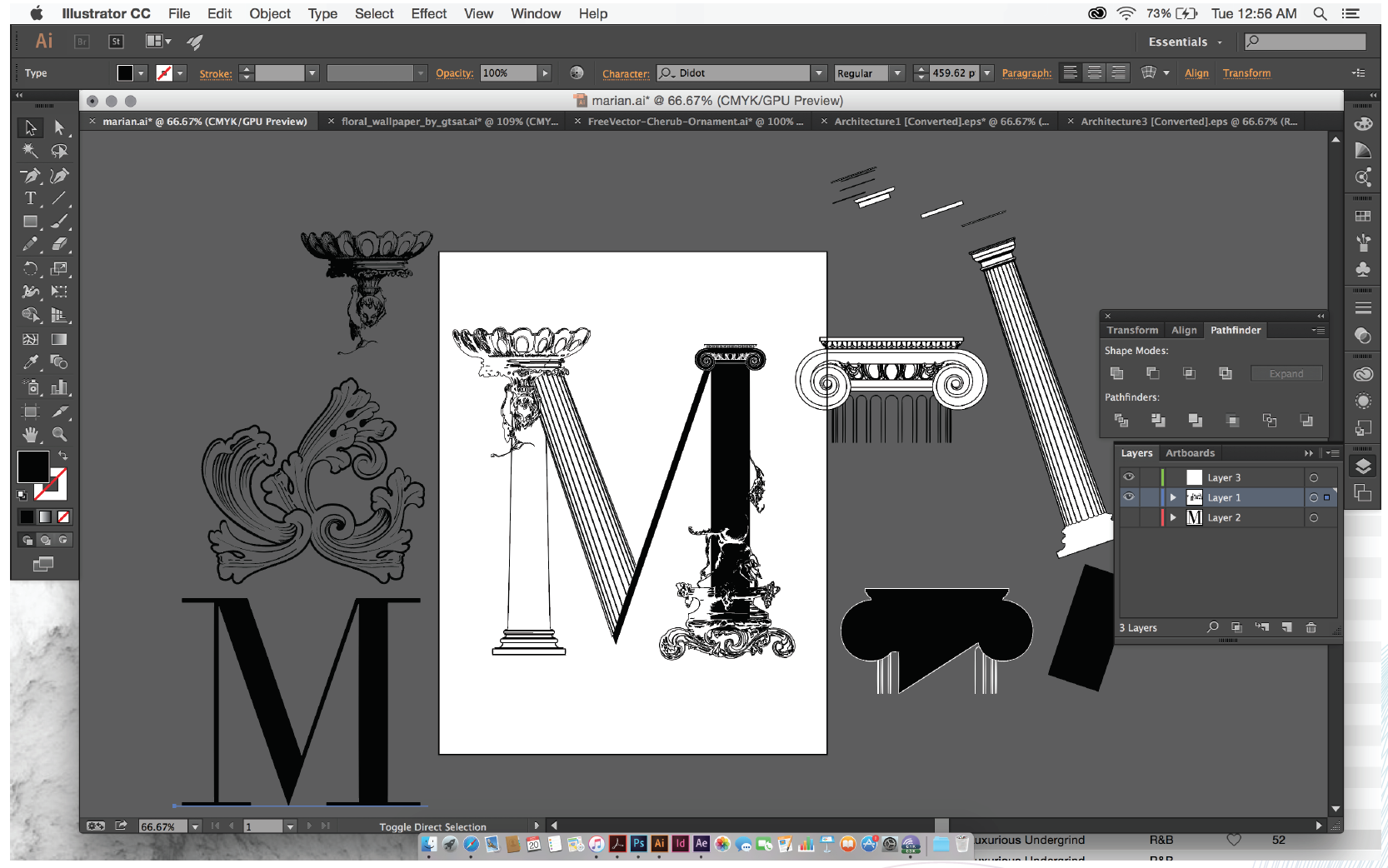The height and width of the screenshot is (868, 1388).
Task: Click target circle for Layer 2
Action: click(x=1314, y=517)
